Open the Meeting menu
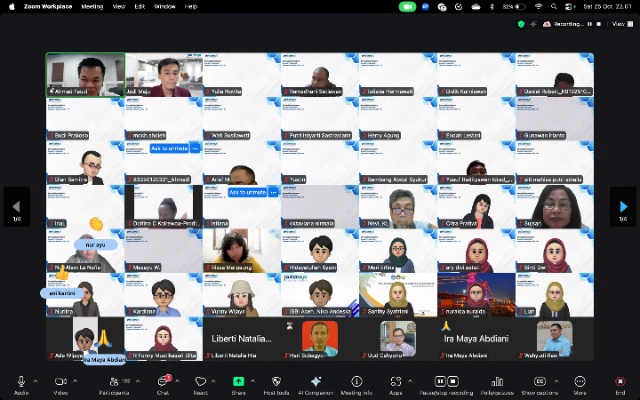This screenshot has width=640, height=400. [x=92, y=7]
